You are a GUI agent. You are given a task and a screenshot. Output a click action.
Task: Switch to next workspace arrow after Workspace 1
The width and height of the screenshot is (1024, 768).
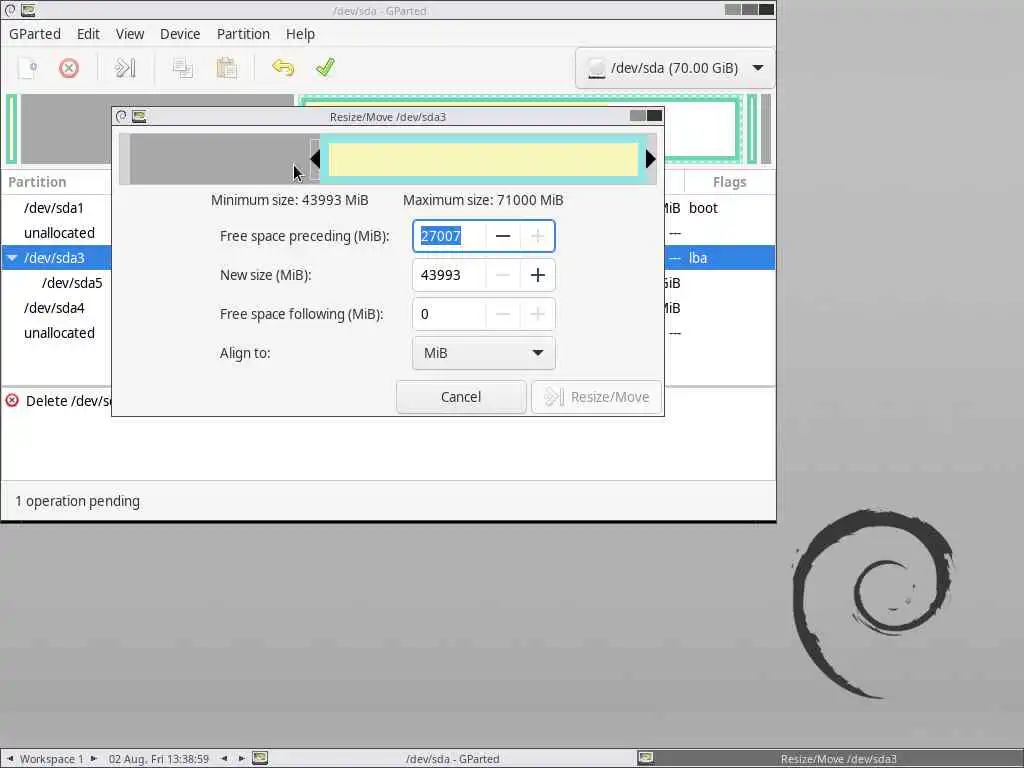click(93, 759)
